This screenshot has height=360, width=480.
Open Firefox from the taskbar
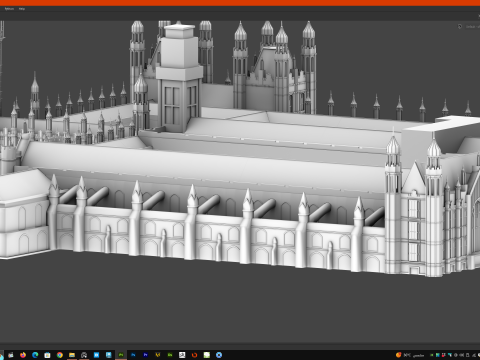point(23,355)
